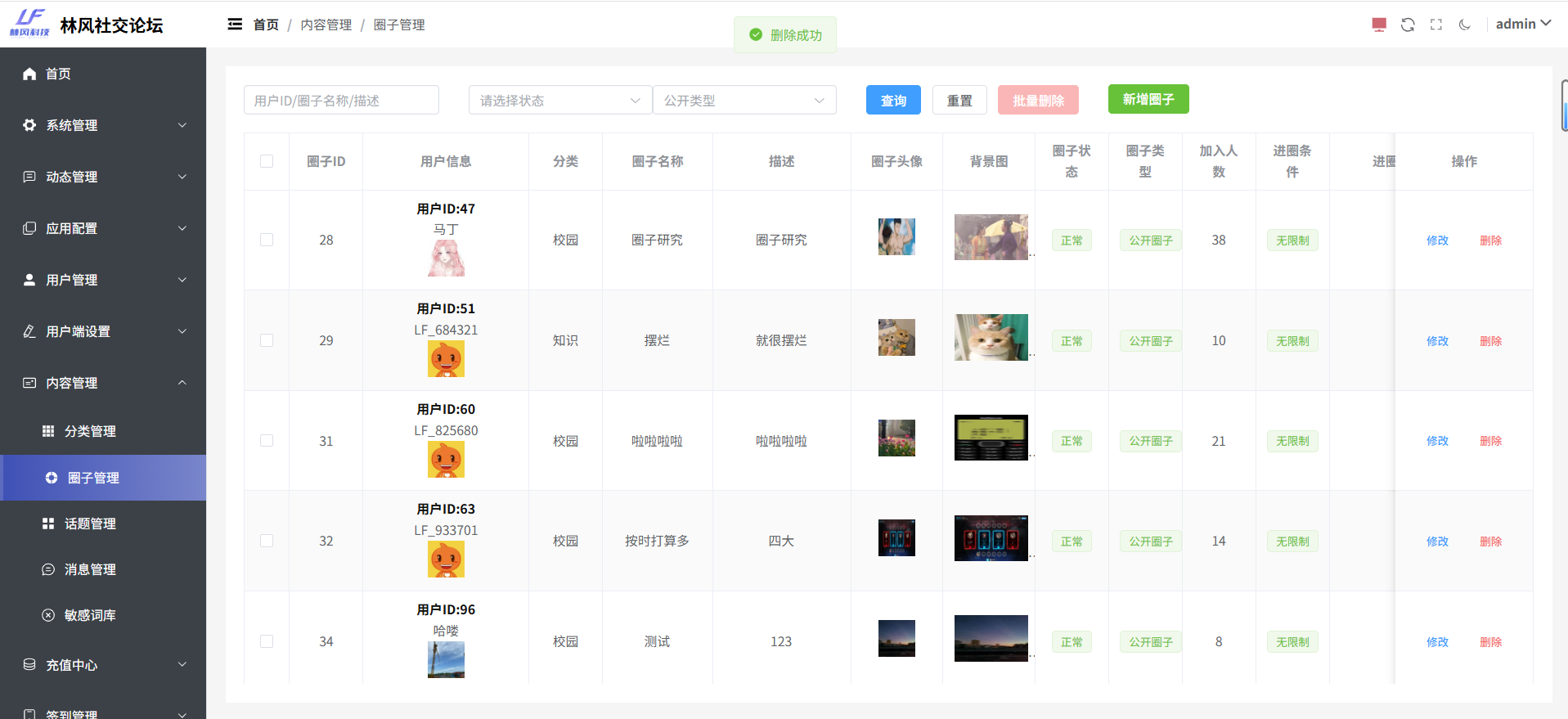Check the row for 圈子ID 28
Screen dimensions: 1568x719
(267, 240)
